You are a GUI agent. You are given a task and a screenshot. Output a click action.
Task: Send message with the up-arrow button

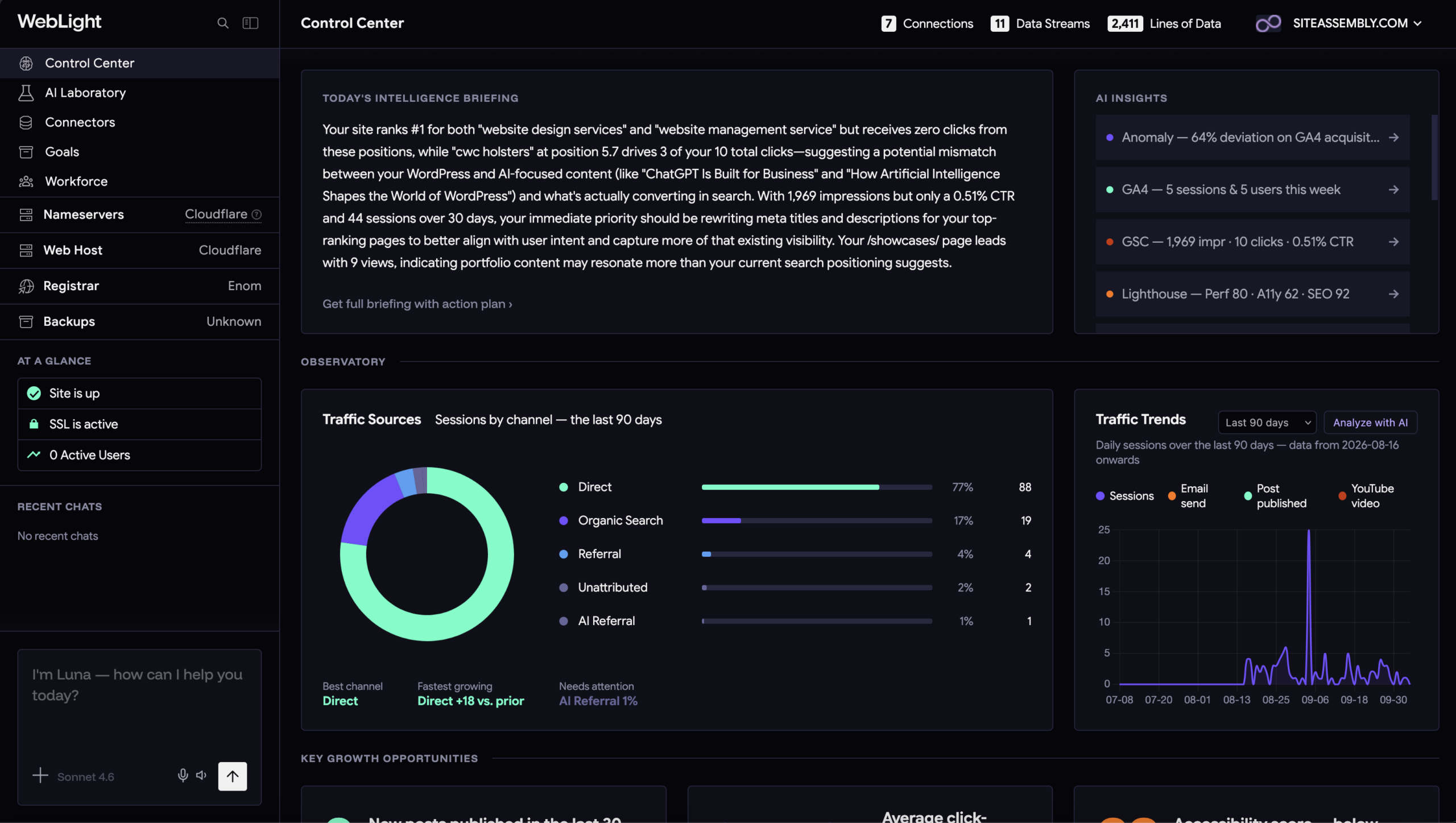pyautogui.click(x=233, y=776)
